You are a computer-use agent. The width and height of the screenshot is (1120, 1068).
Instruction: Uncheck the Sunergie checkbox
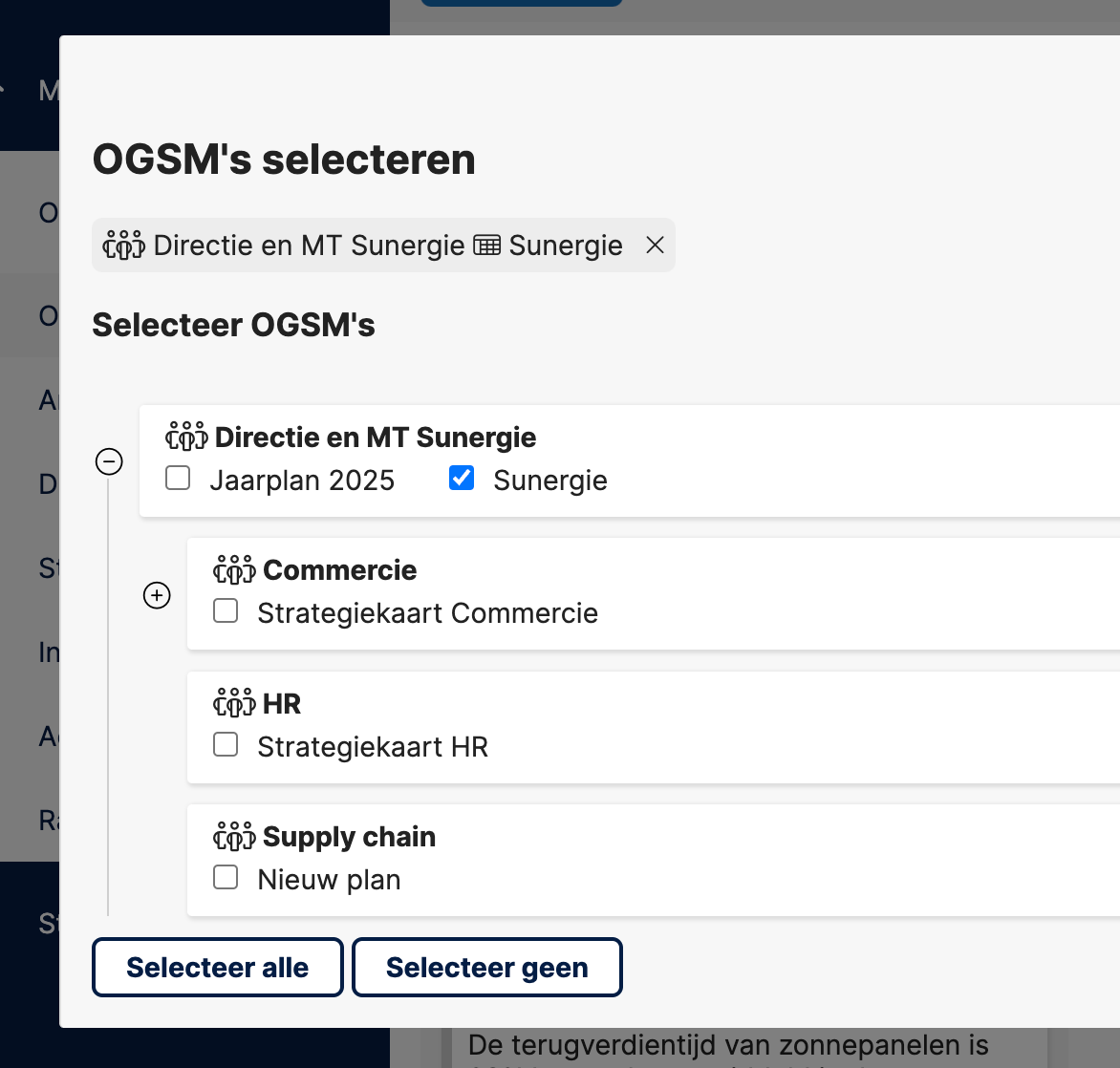click(x=462, y=479)
